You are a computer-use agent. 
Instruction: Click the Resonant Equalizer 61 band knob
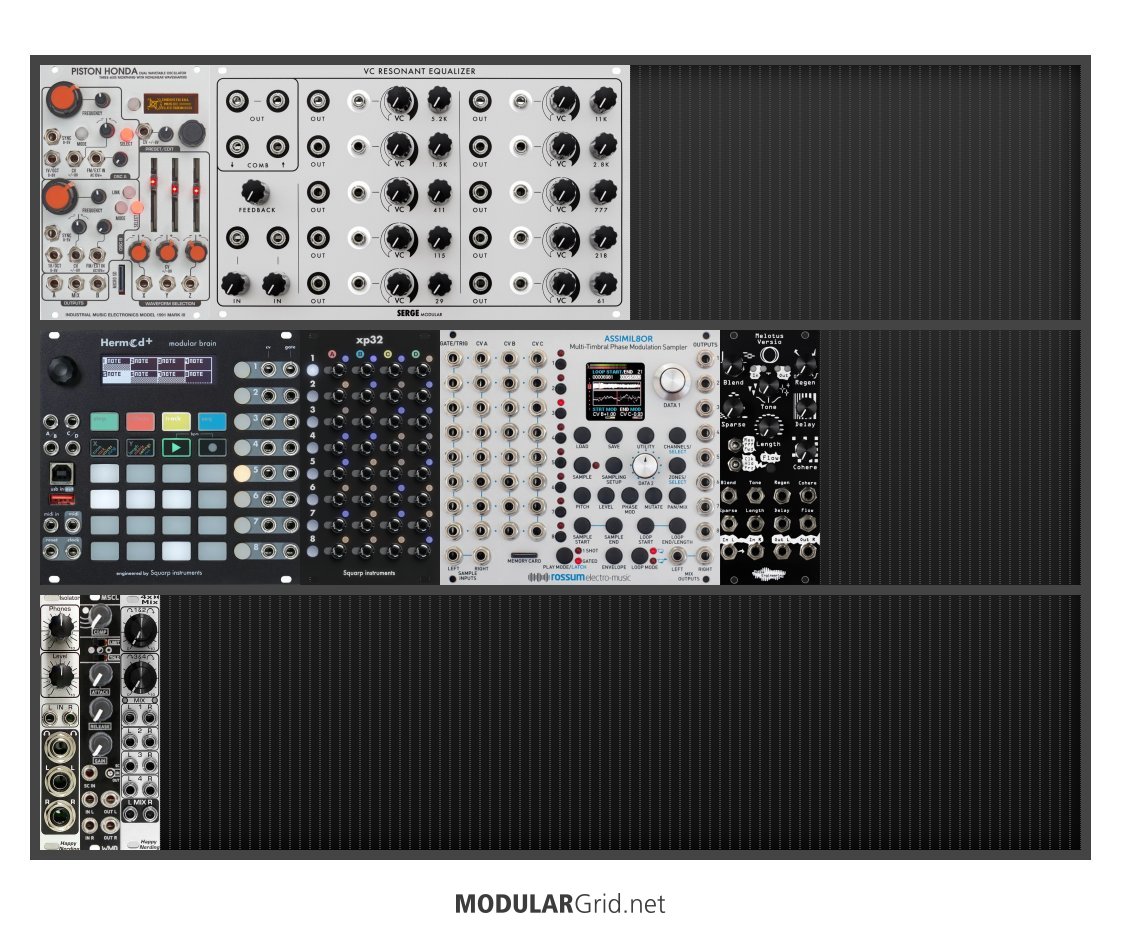[x=603, y=285]
